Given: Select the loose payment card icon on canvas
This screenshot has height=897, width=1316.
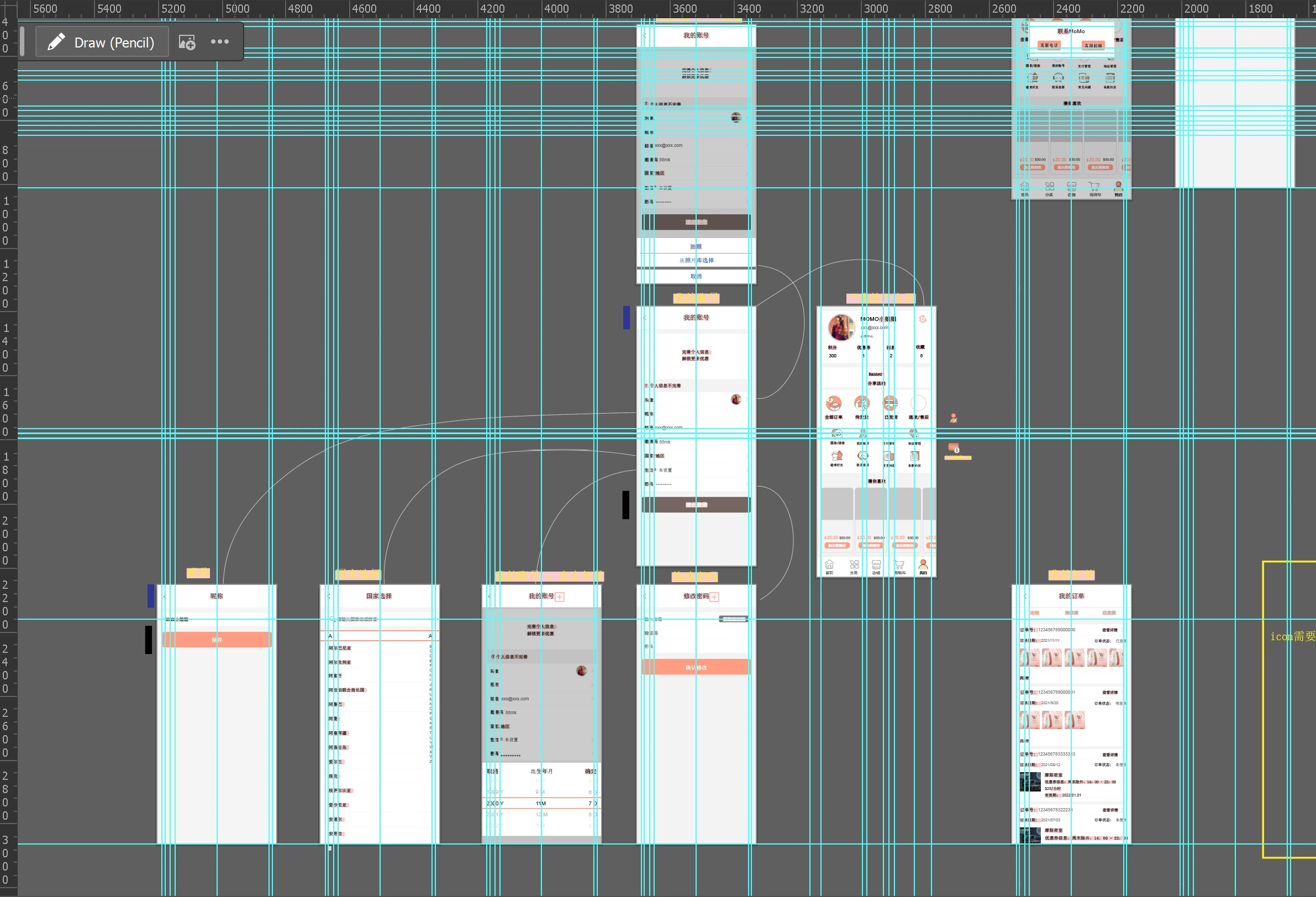Looking at the screenshot, I should 954,448.
